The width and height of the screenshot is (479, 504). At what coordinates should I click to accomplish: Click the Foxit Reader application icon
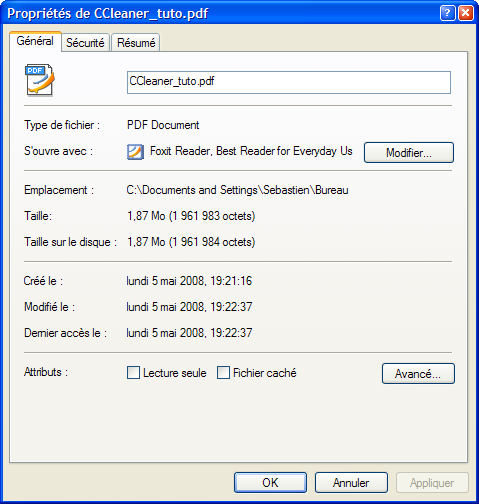click(x=135, y=152)
